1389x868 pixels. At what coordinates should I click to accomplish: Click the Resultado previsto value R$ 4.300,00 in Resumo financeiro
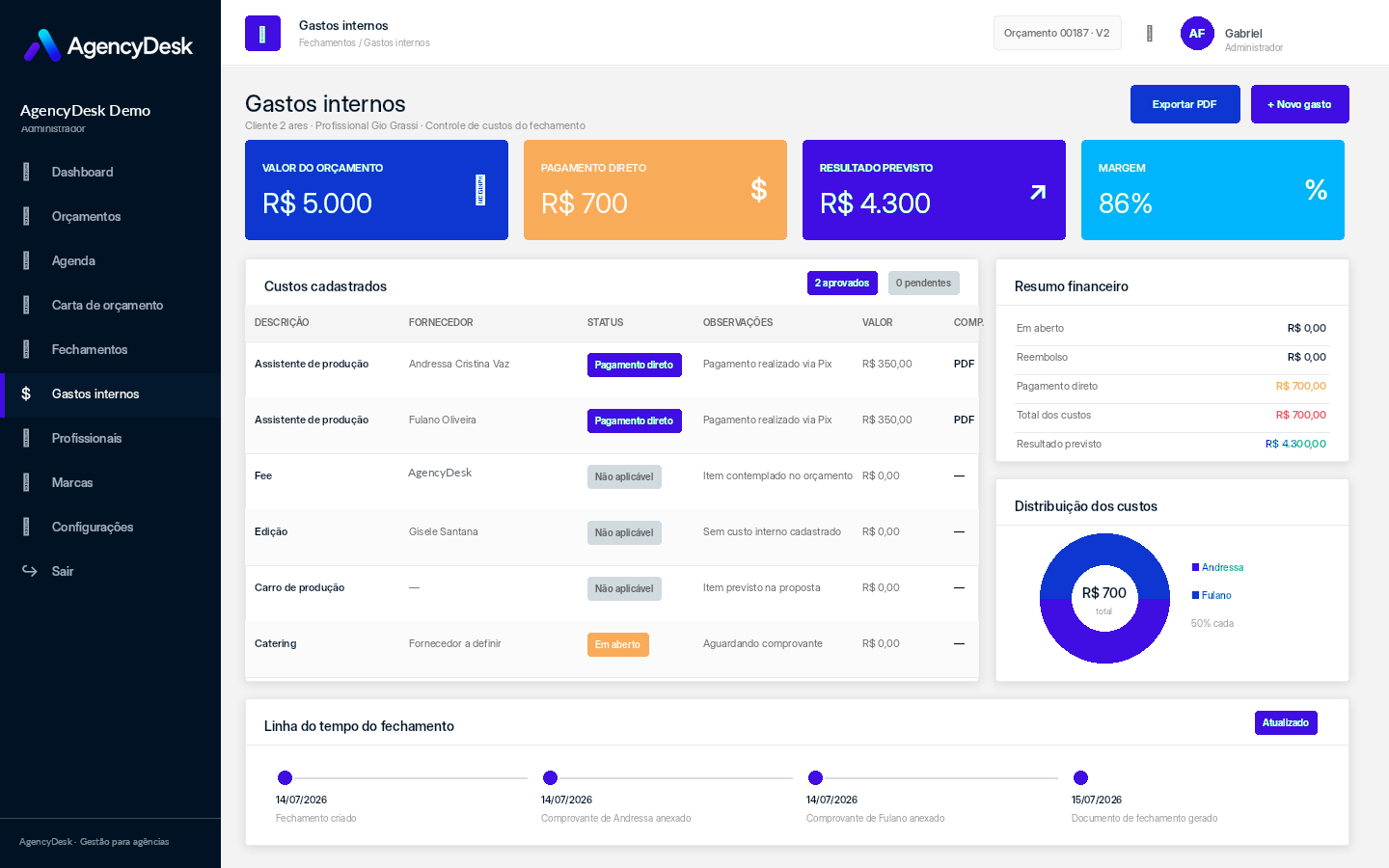[x=1295, y=445]
